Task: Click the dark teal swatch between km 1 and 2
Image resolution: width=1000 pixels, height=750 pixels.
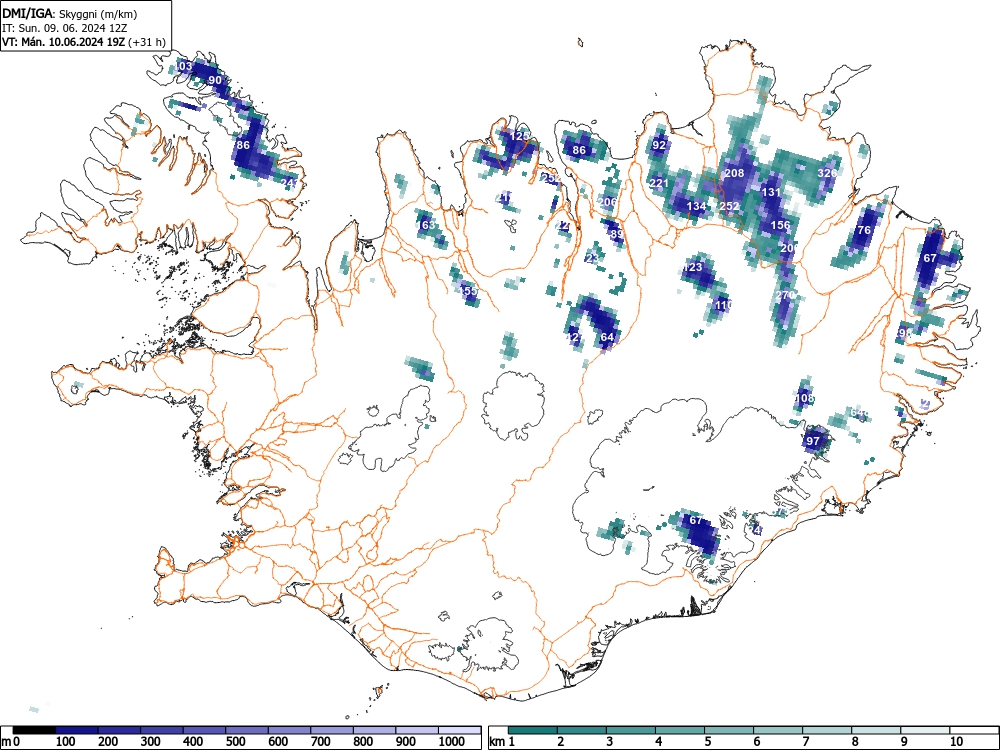Action: click(x=533, y=730)
